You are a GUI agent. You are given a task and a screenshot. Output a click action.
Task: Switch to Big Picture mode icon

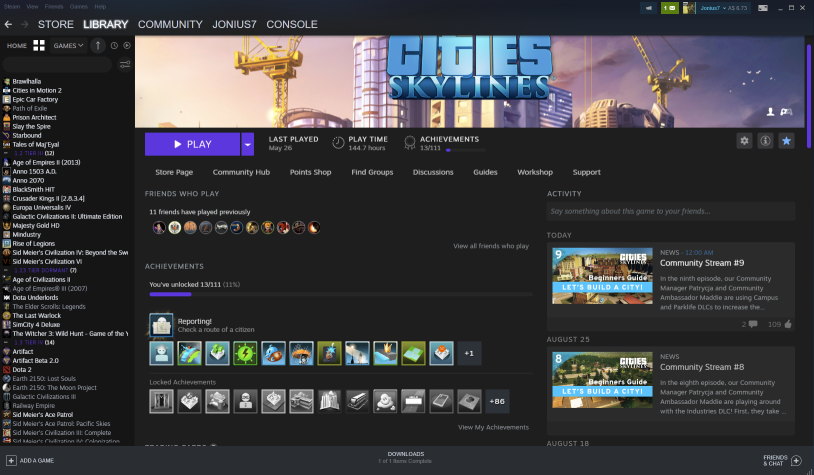763,8
